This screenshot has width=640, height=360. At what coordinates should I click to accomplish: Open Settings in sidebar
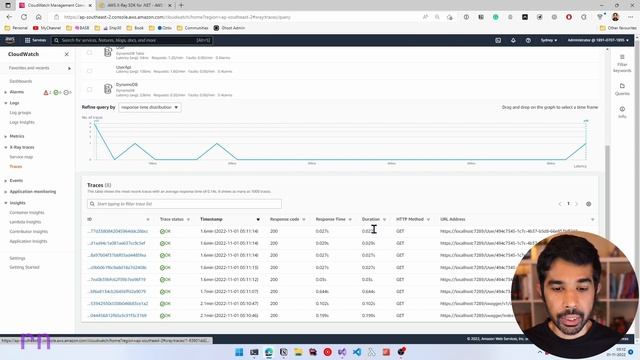(x=17, y=258)
